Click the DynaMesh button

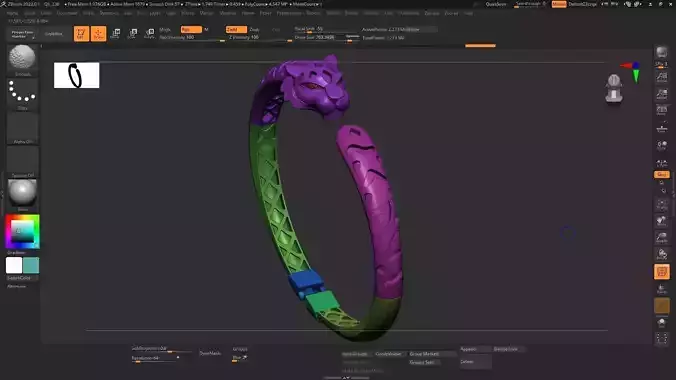point(210,353)
